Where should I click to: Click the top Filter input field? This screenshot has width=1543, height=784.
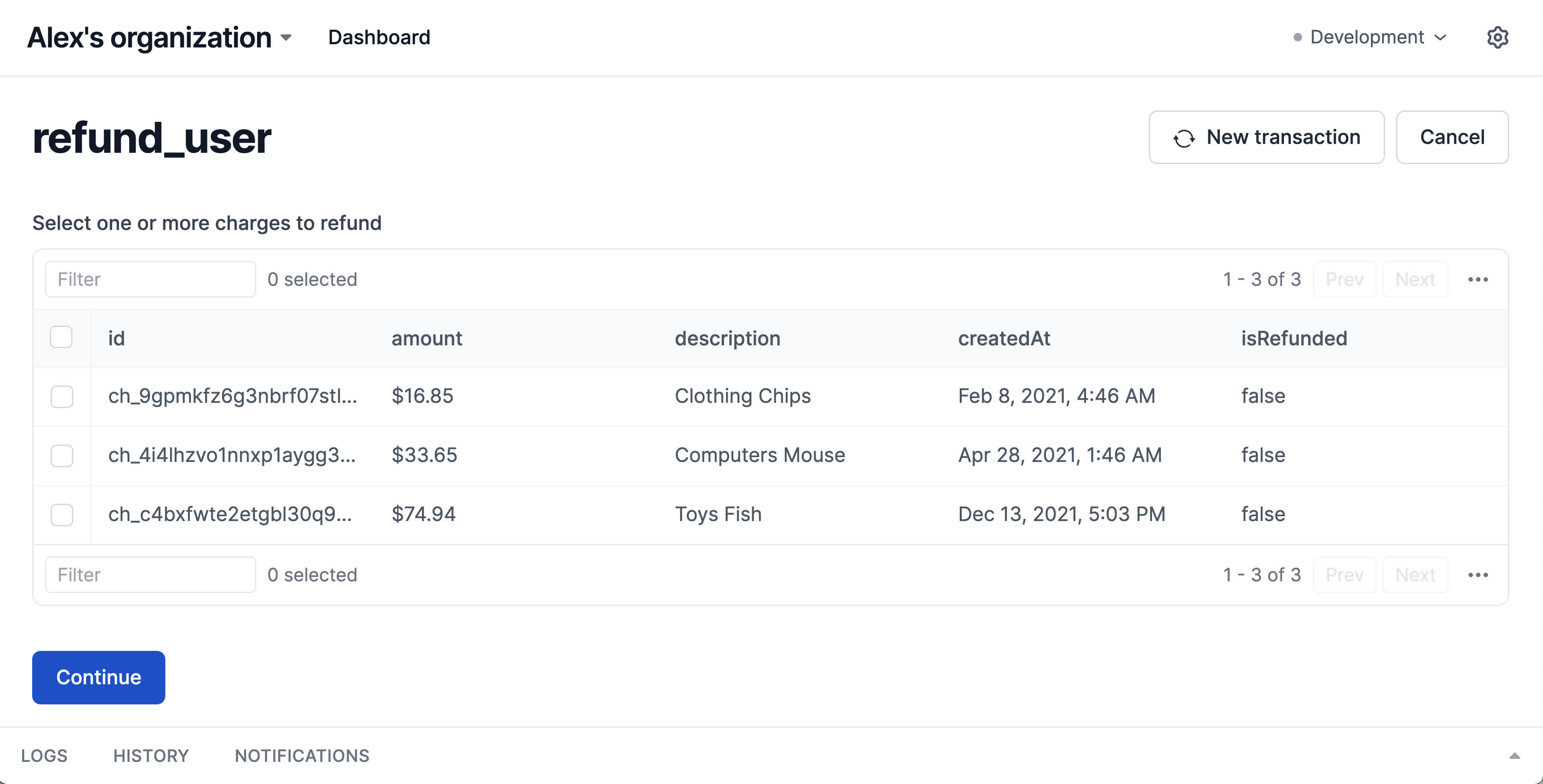click(x=150, y=279)
